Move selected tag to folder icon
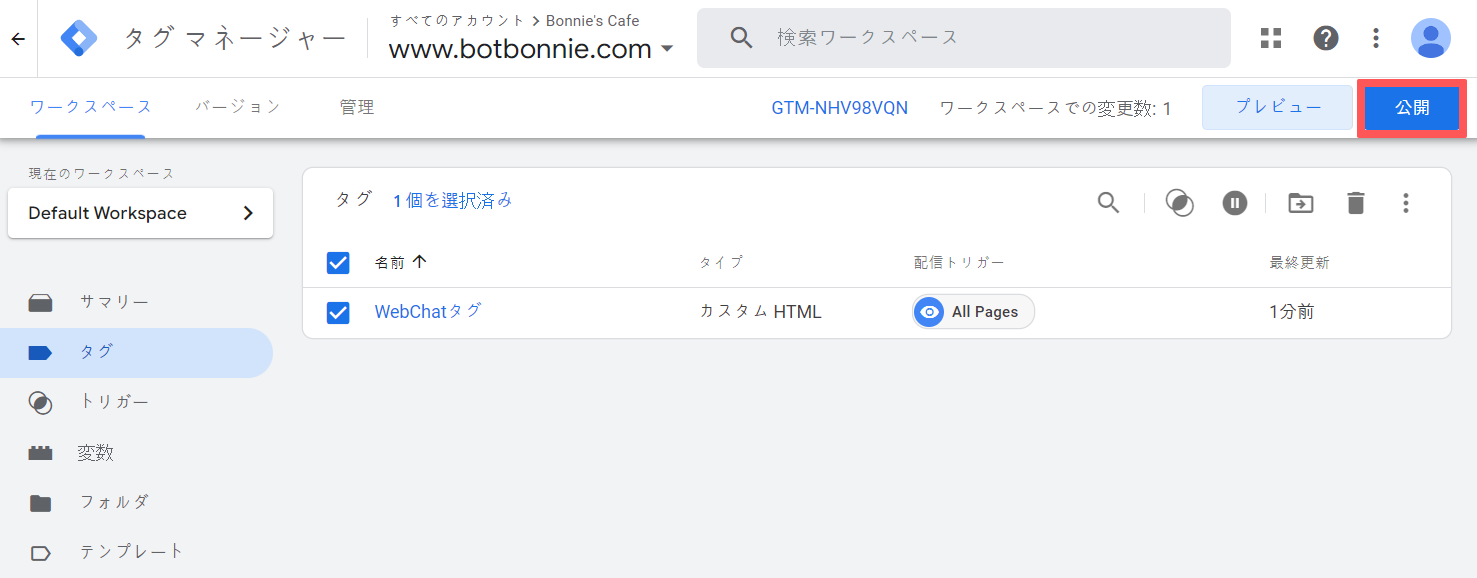The image size is (1477, 578). (x=1300, y=203)
